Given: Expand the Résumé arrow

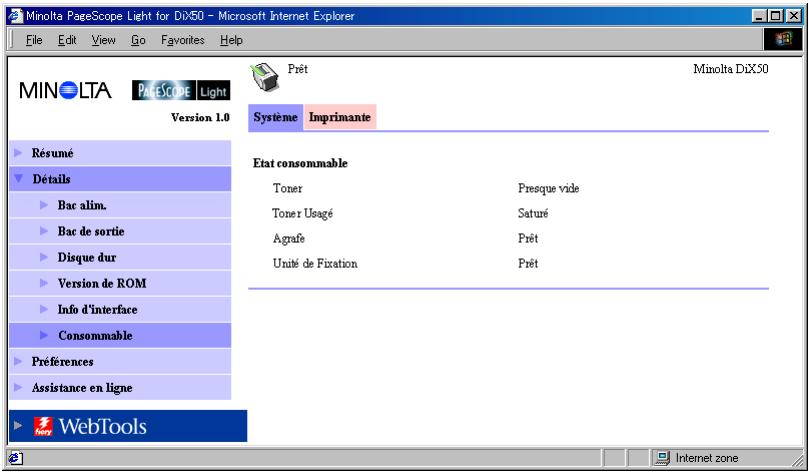Looking at the screenshot, I should (19, 153).
